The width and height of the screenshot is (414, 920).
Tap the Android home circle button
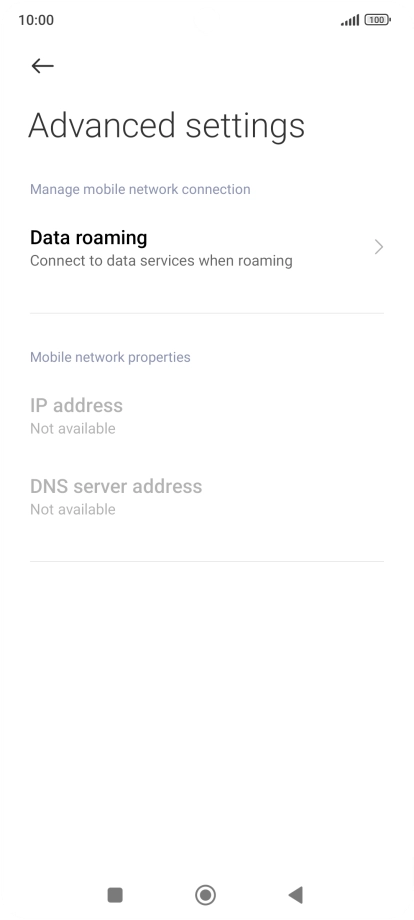point(205,895)
